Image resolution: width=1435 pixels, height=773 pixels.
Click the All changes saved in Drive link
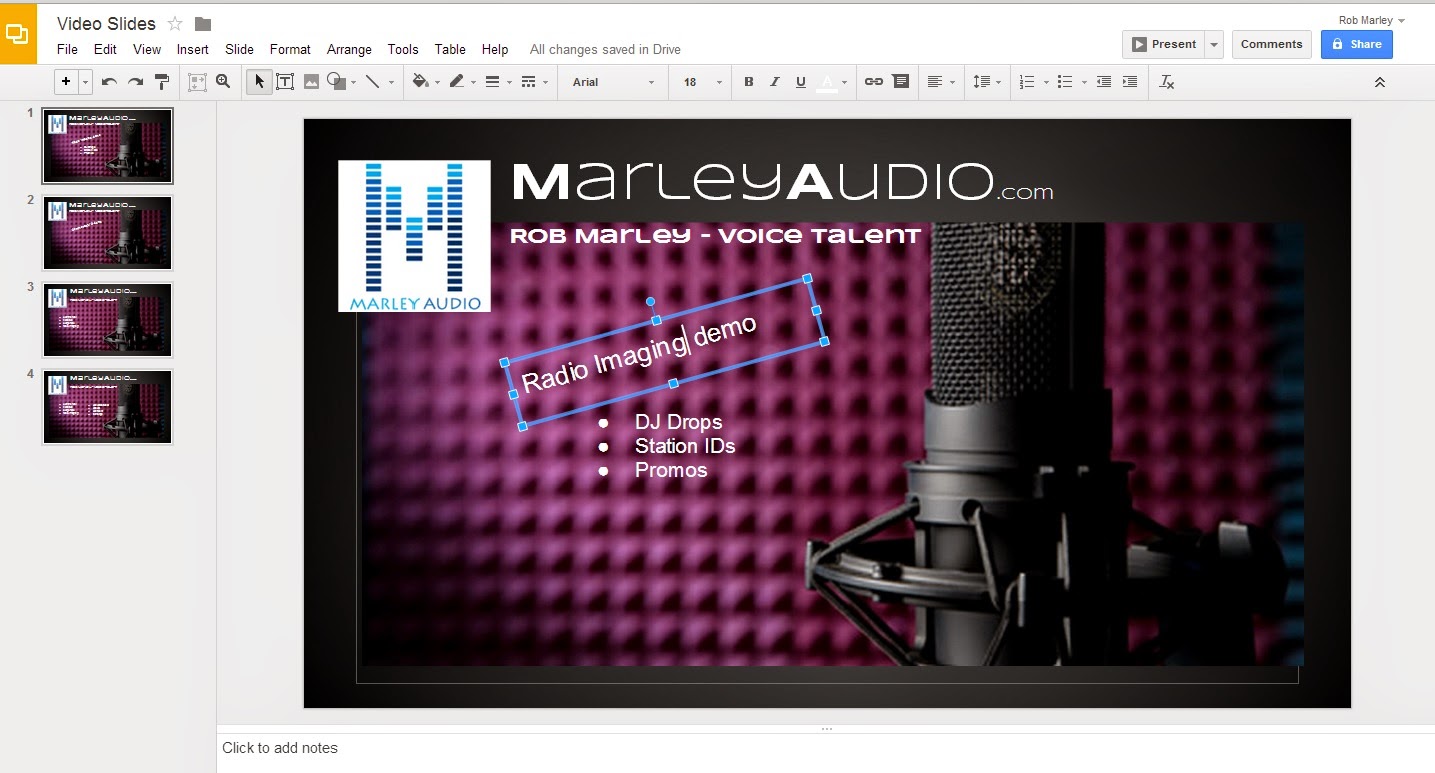pyautogui.click(x=605, y=49)
